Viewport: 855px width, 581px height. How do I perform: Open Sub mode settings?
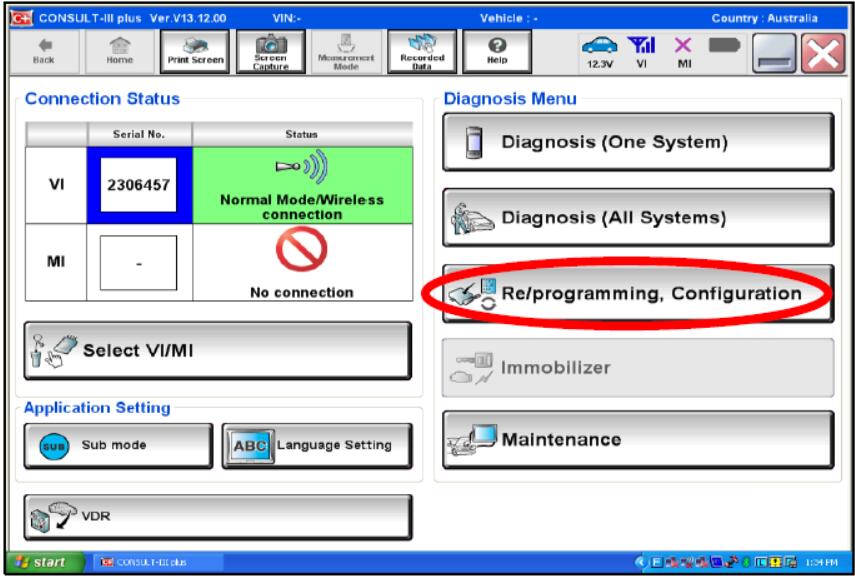pyautogui.click(x=118, y=446)
